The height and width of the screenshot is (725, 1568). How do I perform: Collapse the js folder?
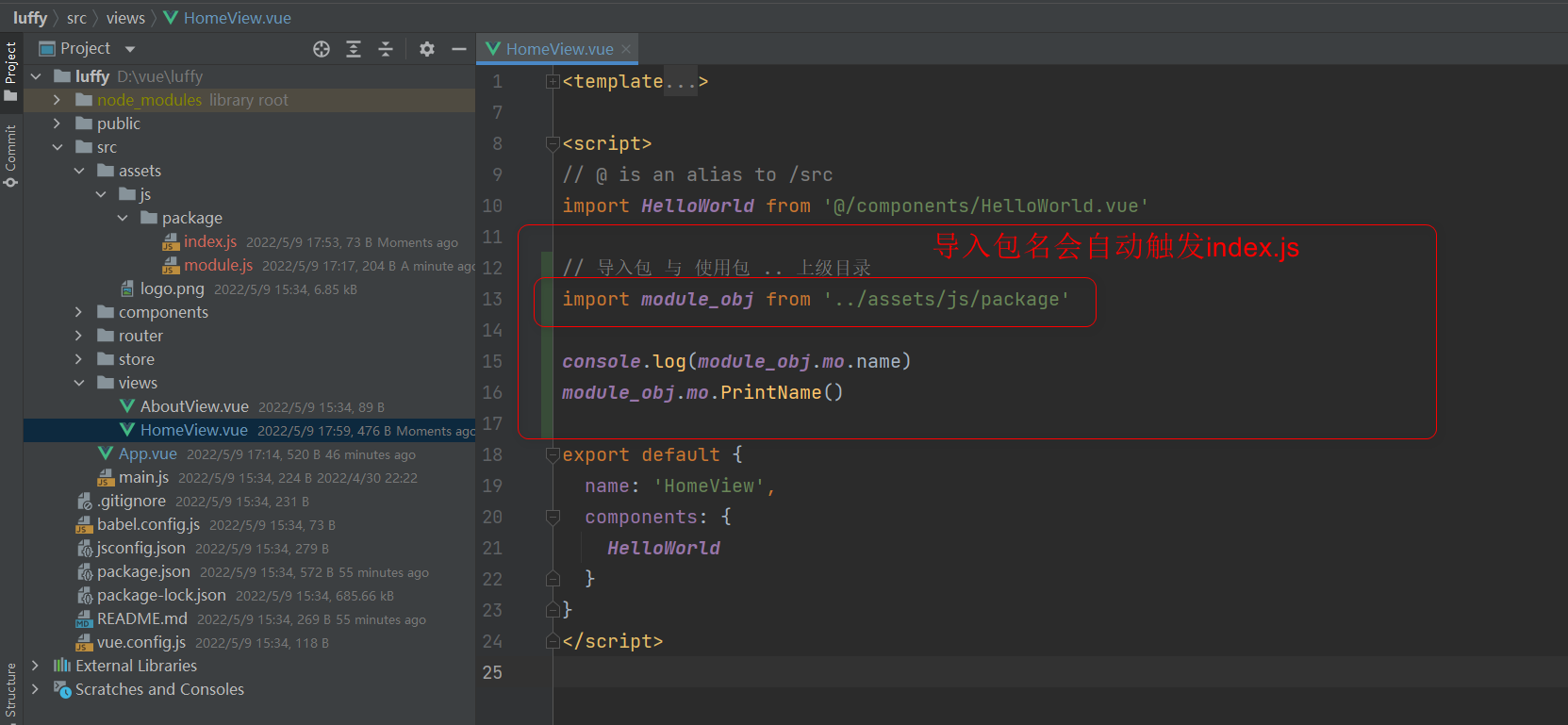coord(101,194)
